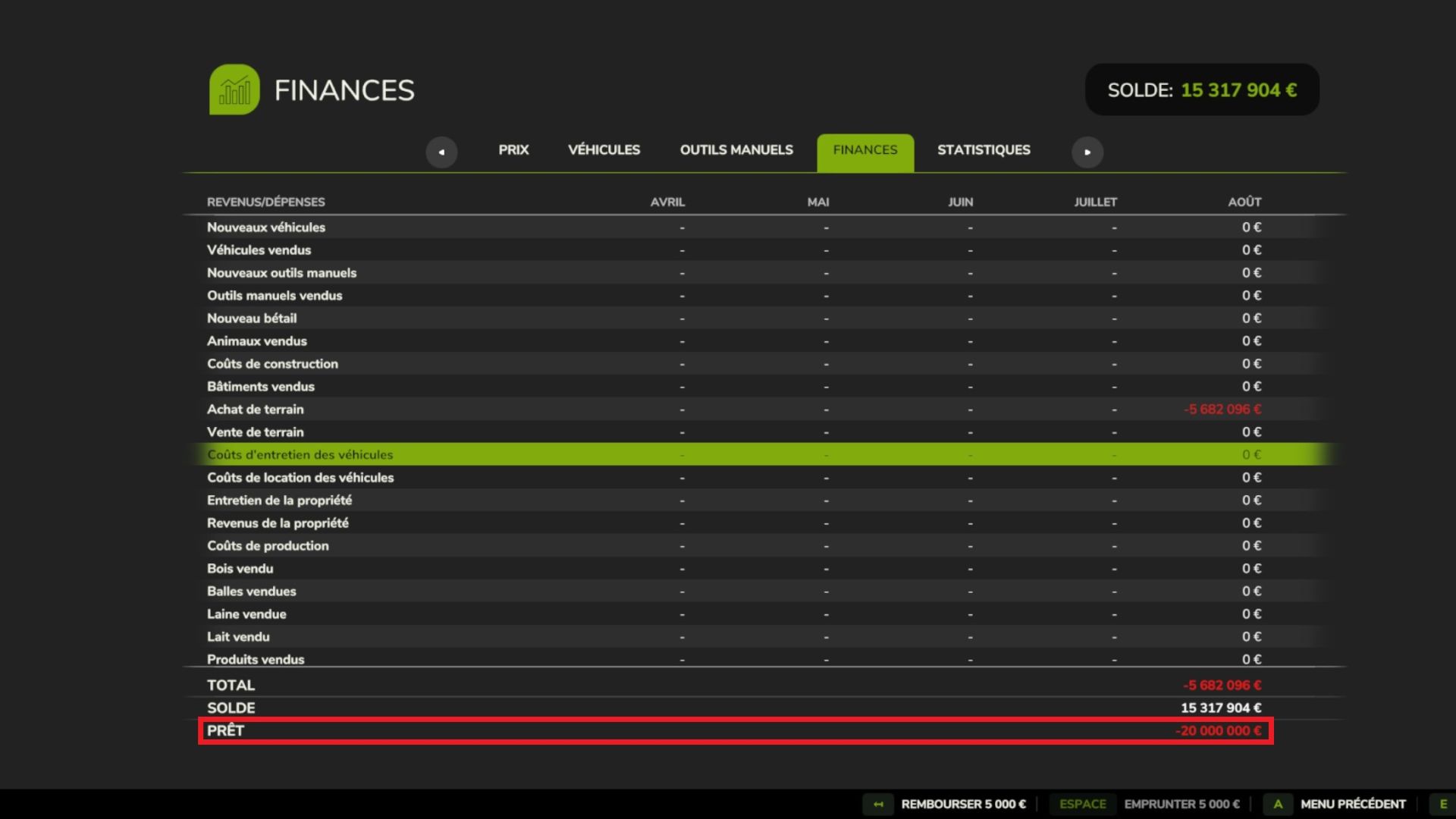Image resolution: width=1456 pixels, height=819 pixels.
Task: Select the highlighted Coûts d'entretien des véhicules row
Action: (x=300, y=455)
